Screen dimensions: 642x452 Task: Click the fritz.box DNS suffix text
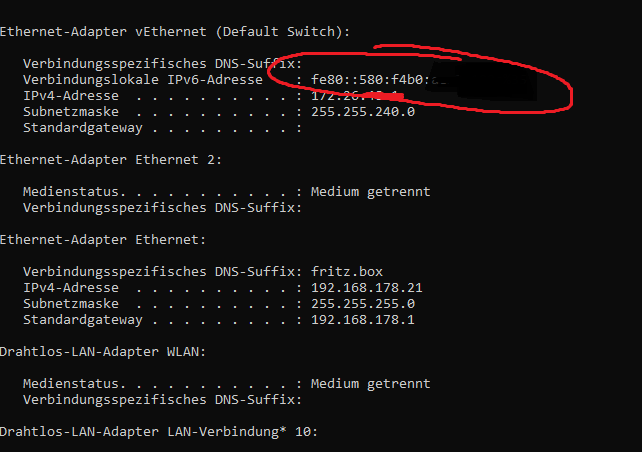tap(347, 272)
